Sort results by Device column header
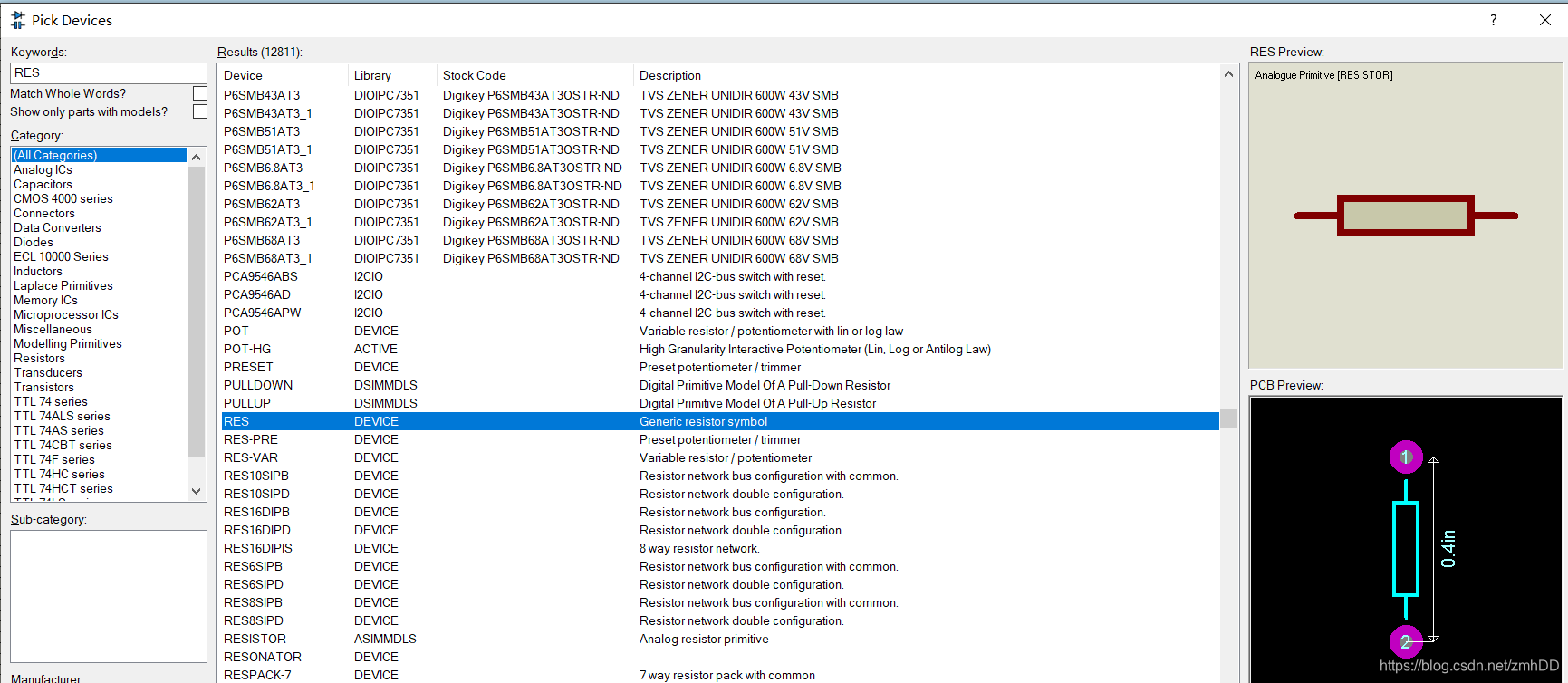The height and width of the screenshot is (683, 1568). [284, 75]
